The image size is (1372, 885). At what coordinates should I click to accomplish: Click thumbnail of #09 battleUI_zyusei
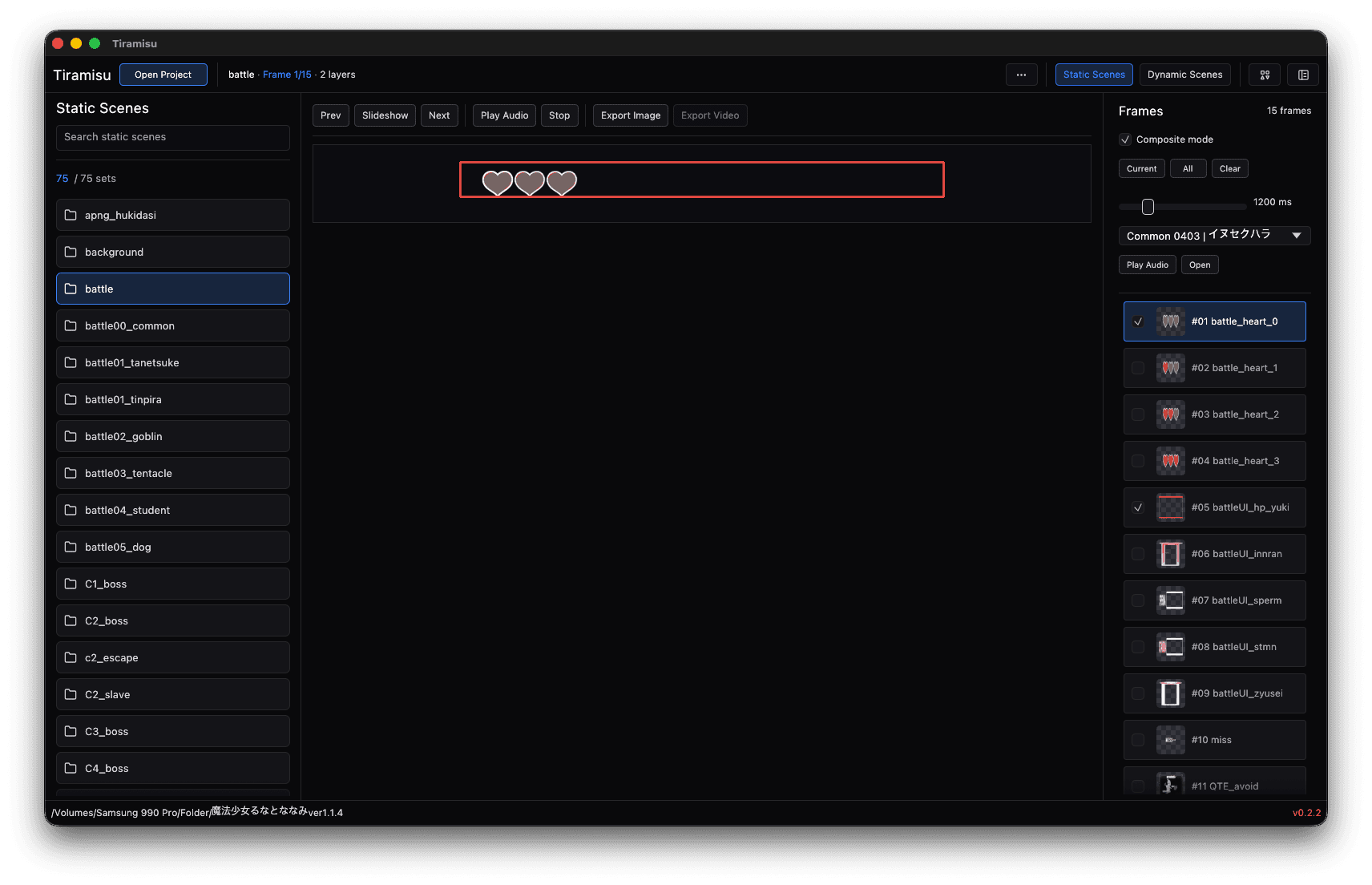pos(1170,693)
